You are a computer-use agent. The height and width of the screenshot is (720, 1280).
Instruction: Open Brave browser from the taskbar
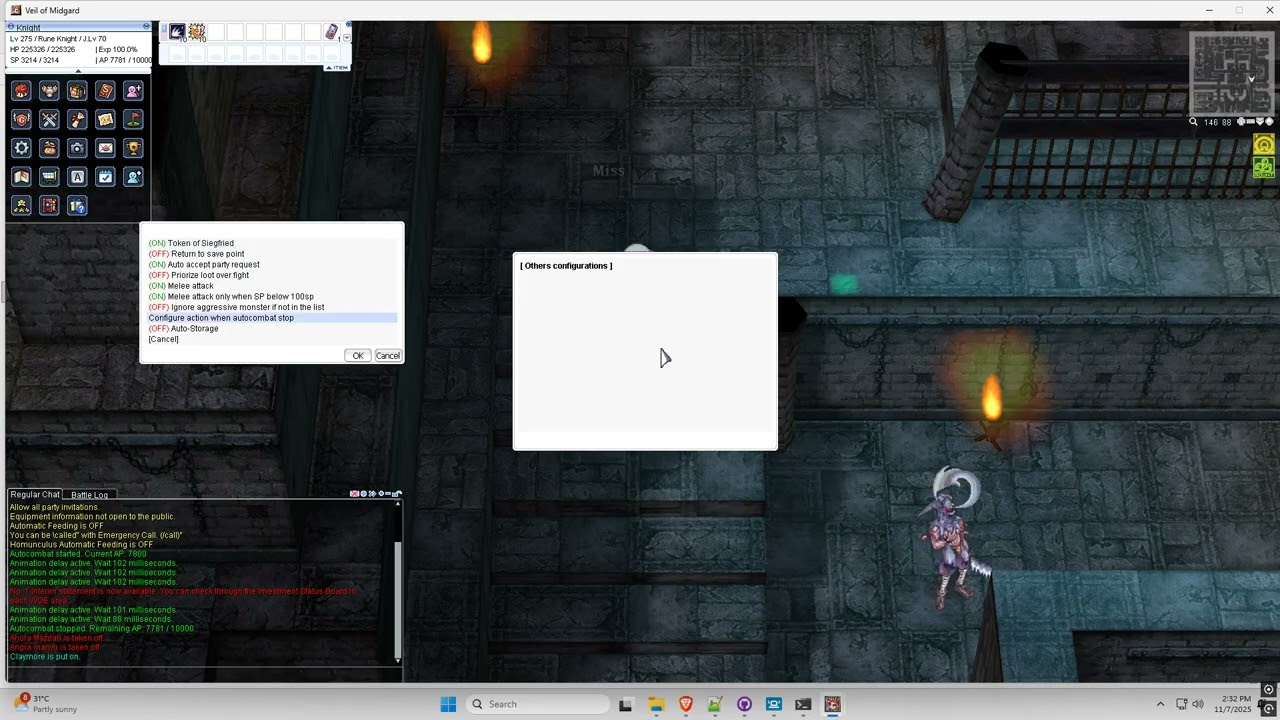[x=685, y=704]
